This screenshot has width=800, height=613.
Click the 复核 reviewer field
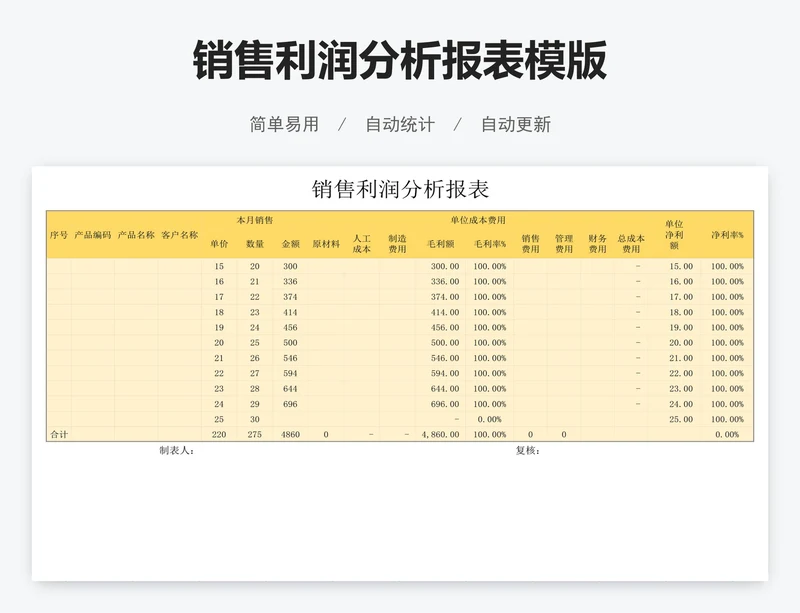(527, 450)
